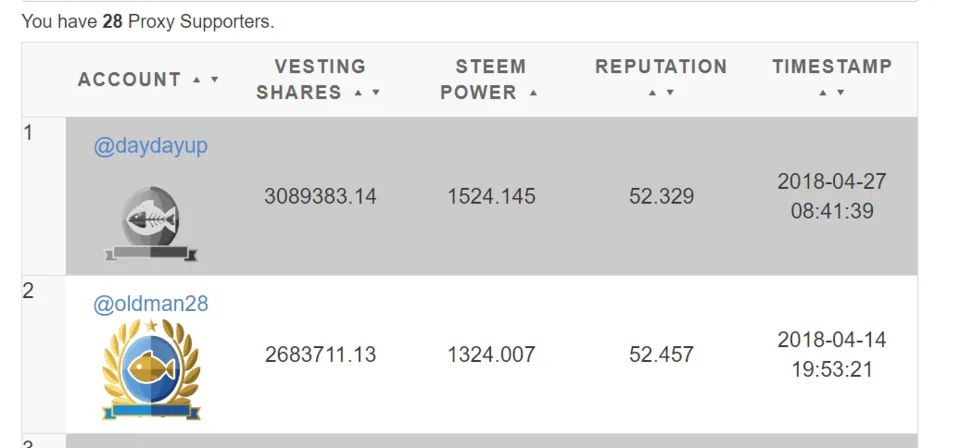Open the @daydayup account link
Screen dimensions: 960x448
click(x=151, y=146)
